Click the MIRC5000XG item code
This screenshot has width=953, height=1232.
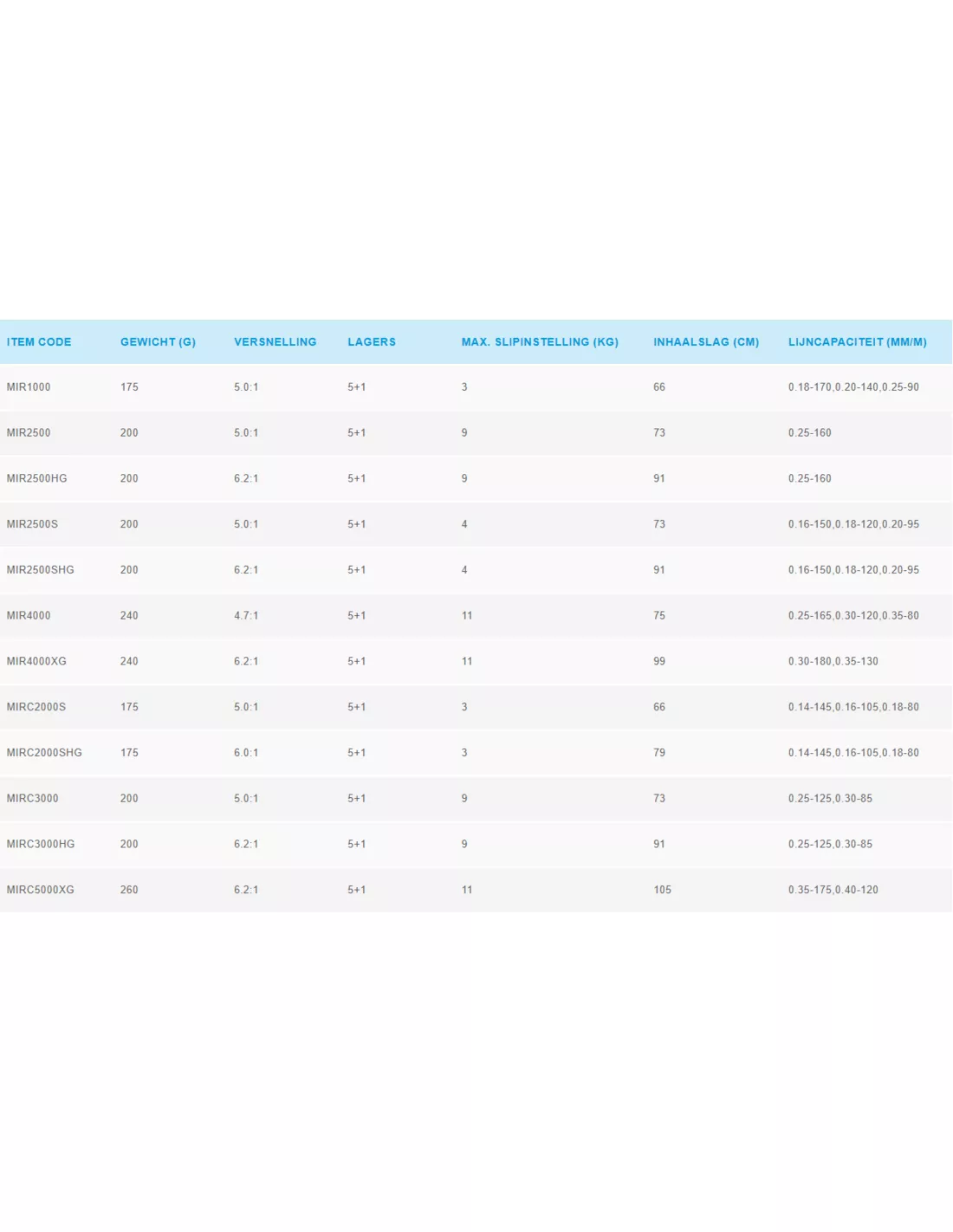pyautogui.click(x=40, y=890)
